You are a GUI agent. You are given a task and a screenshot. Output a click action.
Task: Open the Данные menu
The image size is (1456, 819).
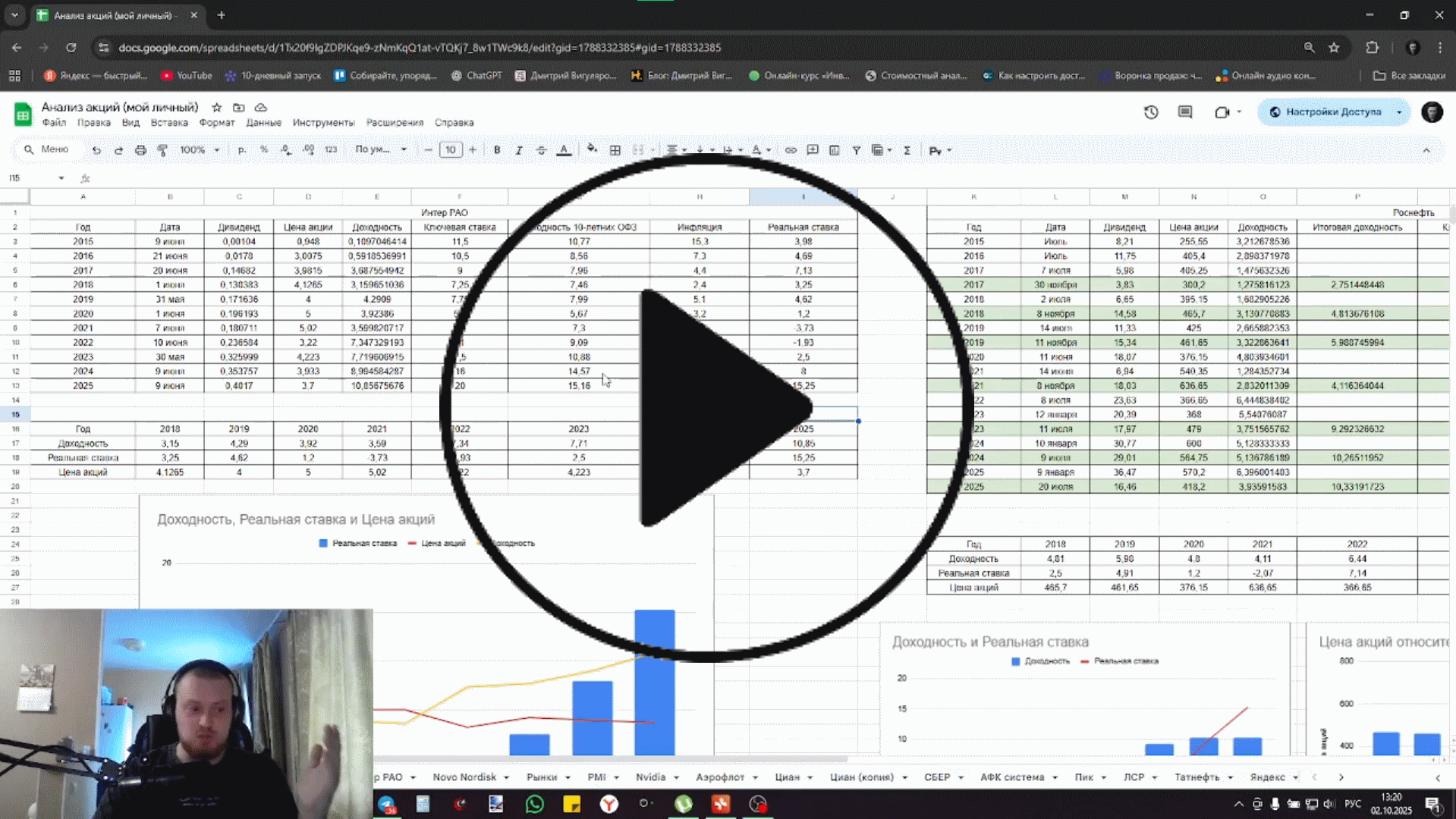[263, 123]
